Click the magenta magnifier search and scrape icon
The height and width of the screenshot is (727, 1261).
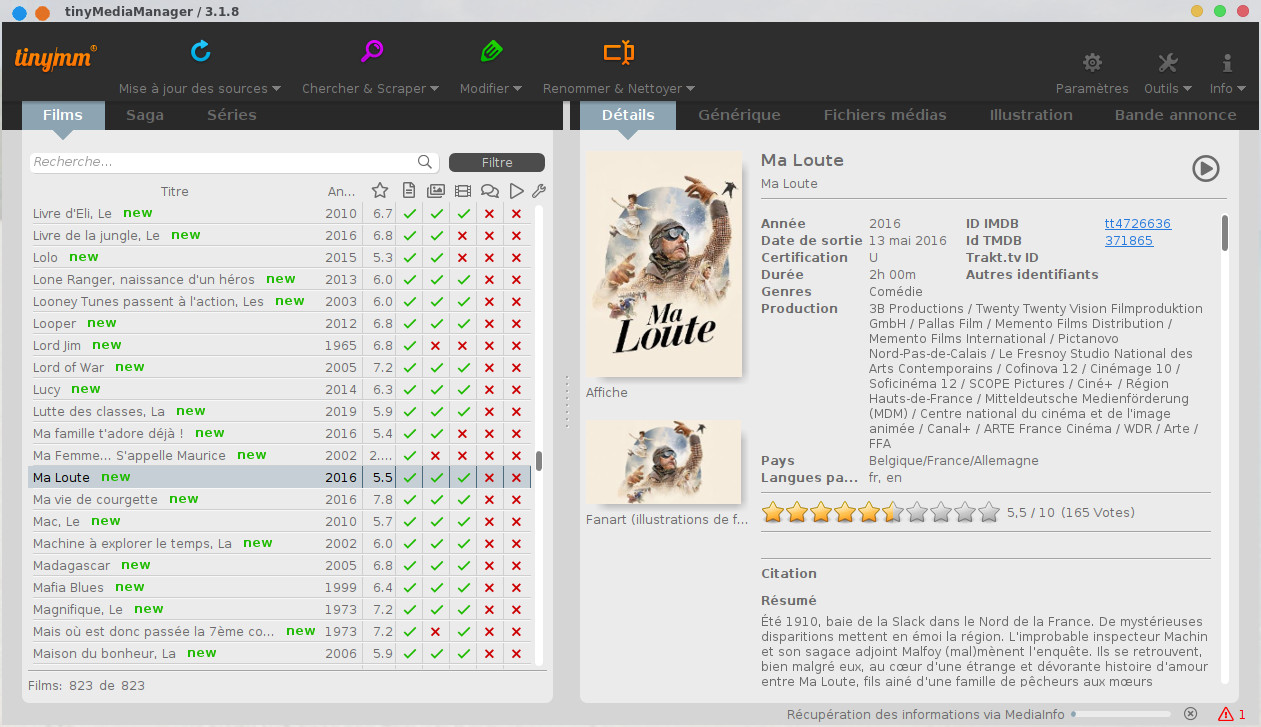[372, 51]
